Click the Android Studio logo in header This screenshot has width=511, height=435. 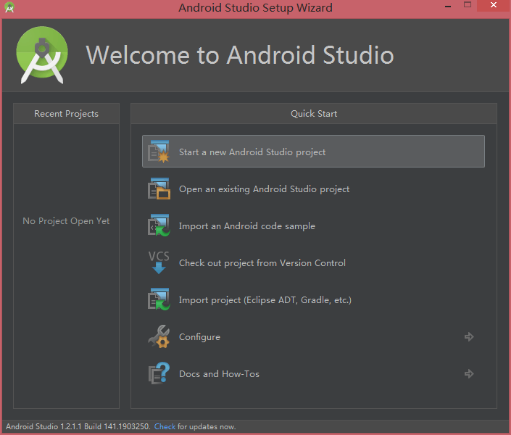[42, 55]
